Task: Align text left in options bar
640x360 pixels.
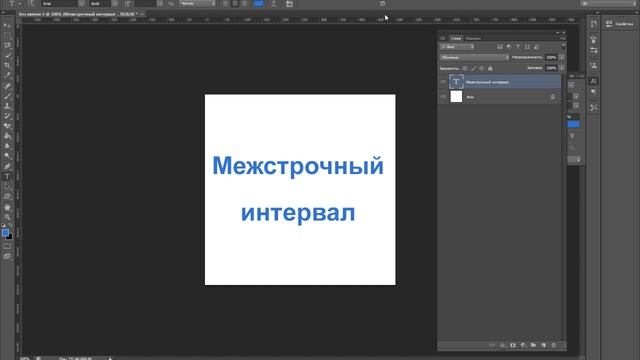Action: point(226,4)
